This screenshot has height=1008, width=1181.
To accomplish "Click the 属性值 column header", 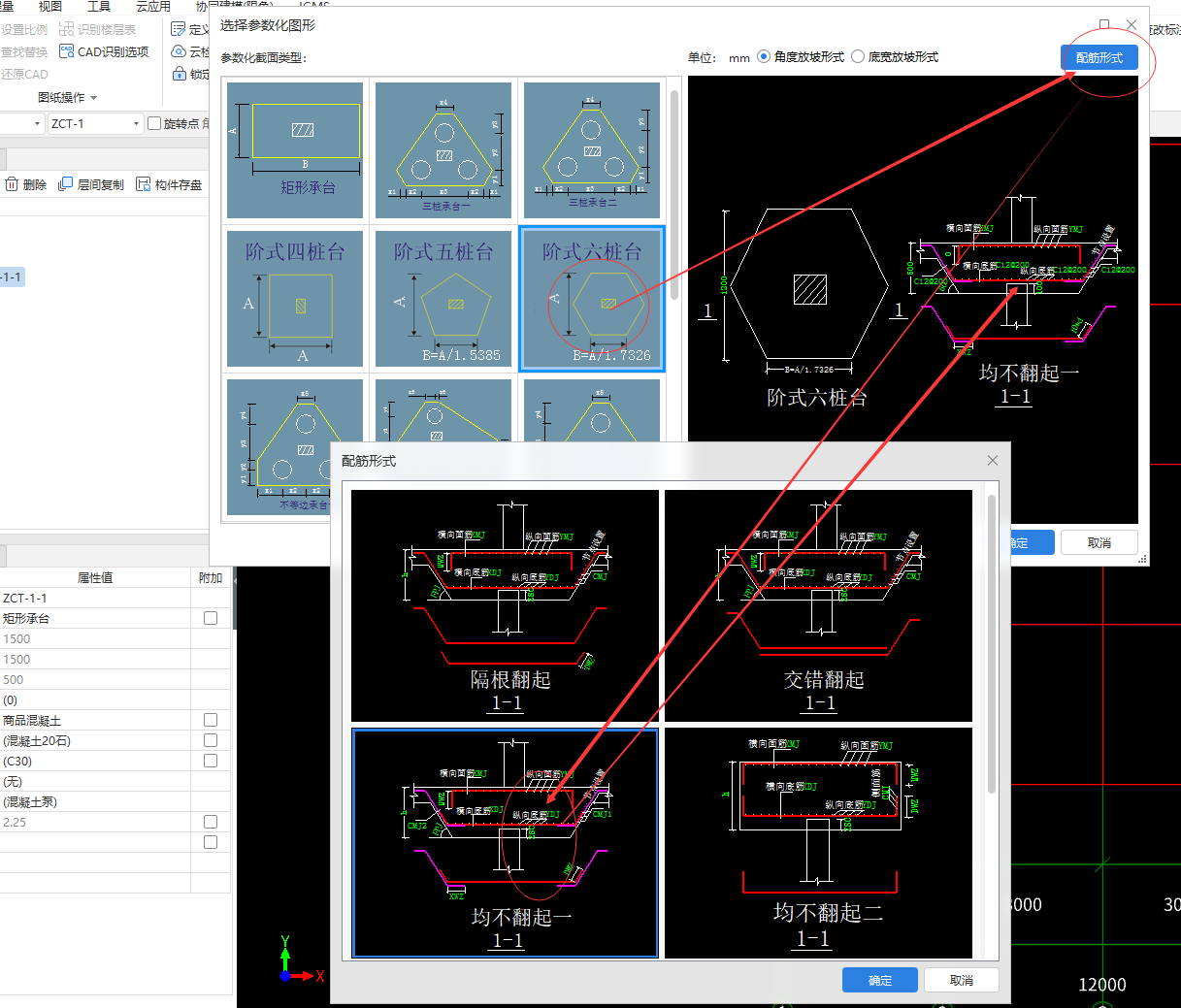I will click(x=95, y=577).
